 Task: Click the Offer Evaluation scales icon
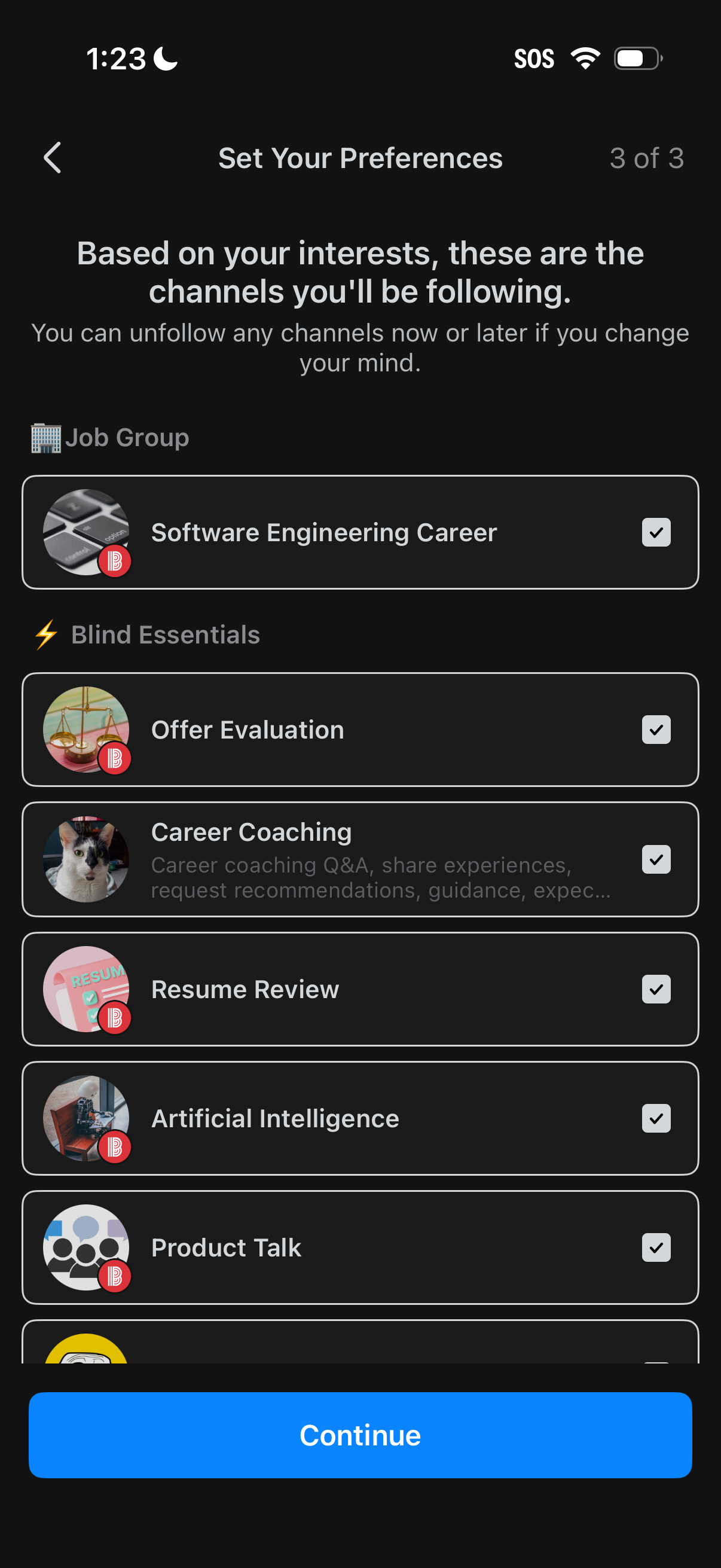pos(85,728)
